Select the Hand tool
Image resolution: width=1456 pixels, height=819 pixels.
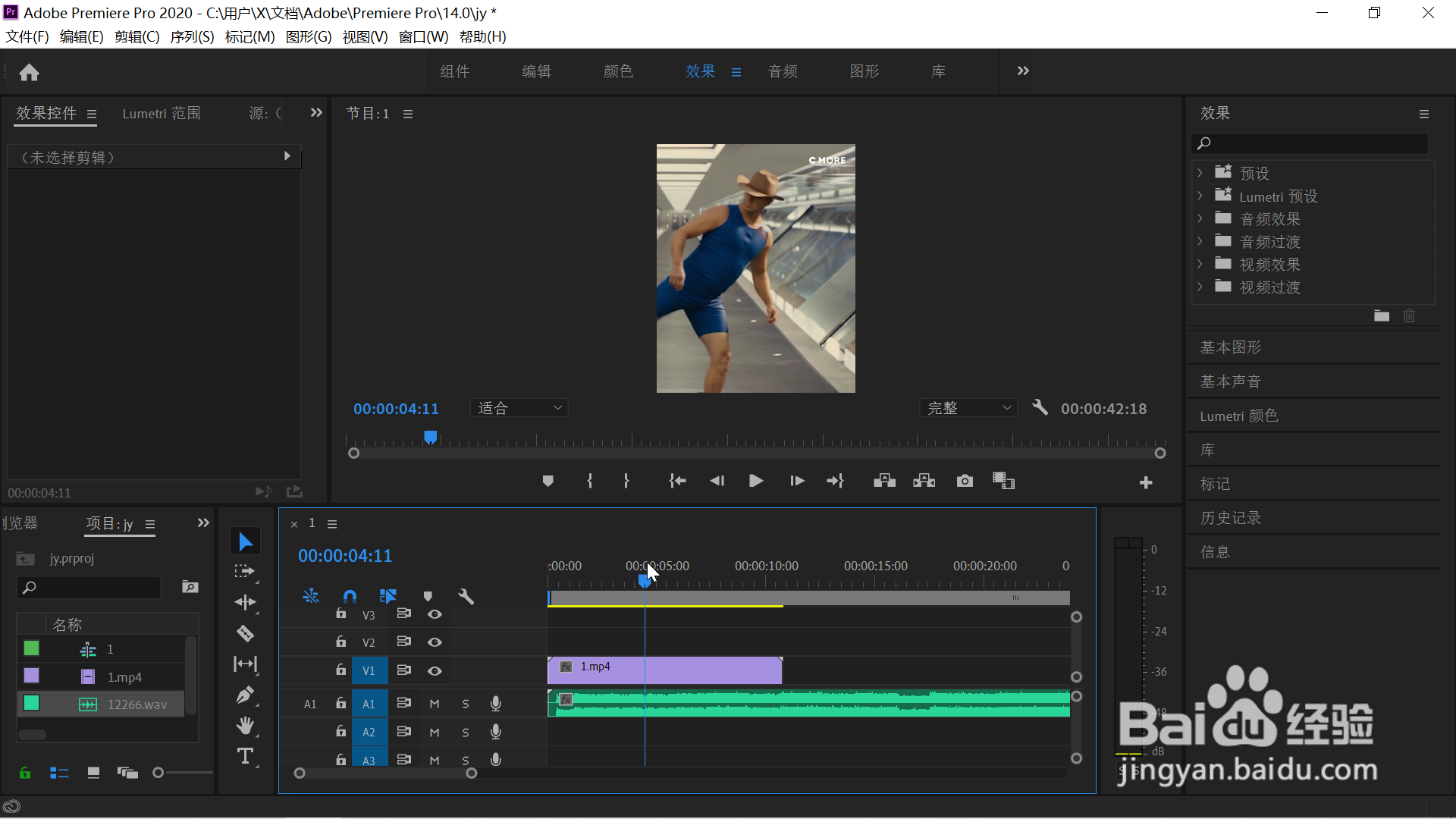(x=245, y=726)
